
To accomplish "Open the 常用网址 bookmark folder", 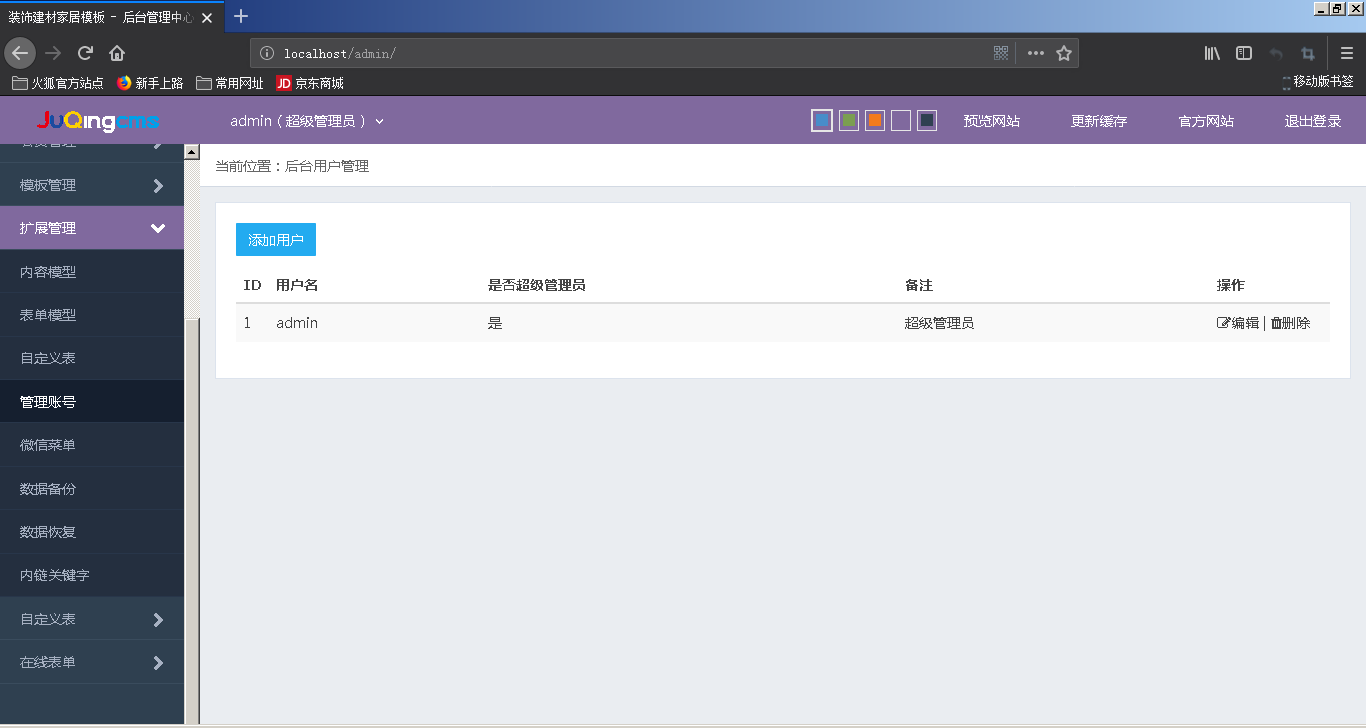I will click(230, 83).
